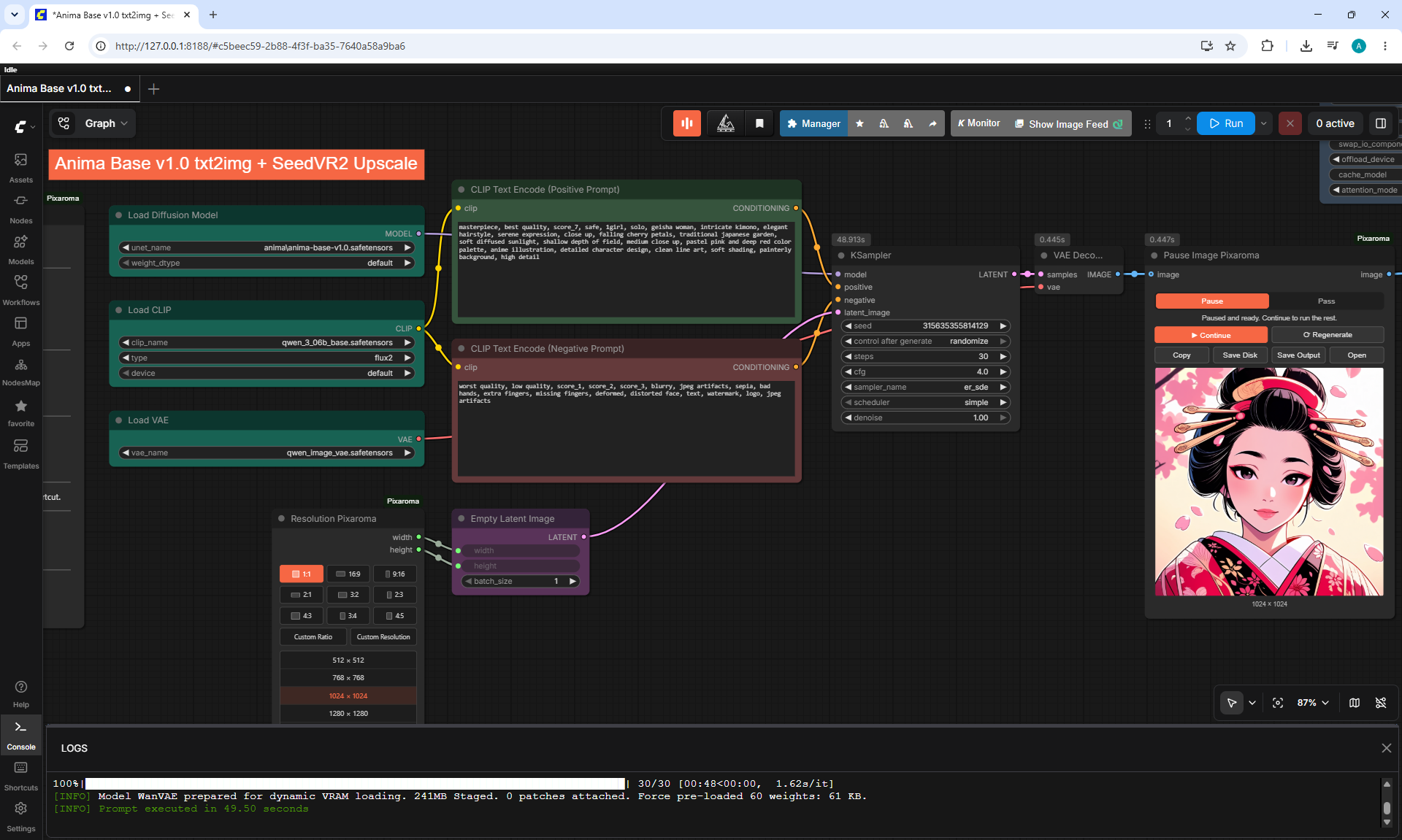This screenshot has width=1402, height=840.
Task: Click the Run button
Action: tap(1226, 123)
